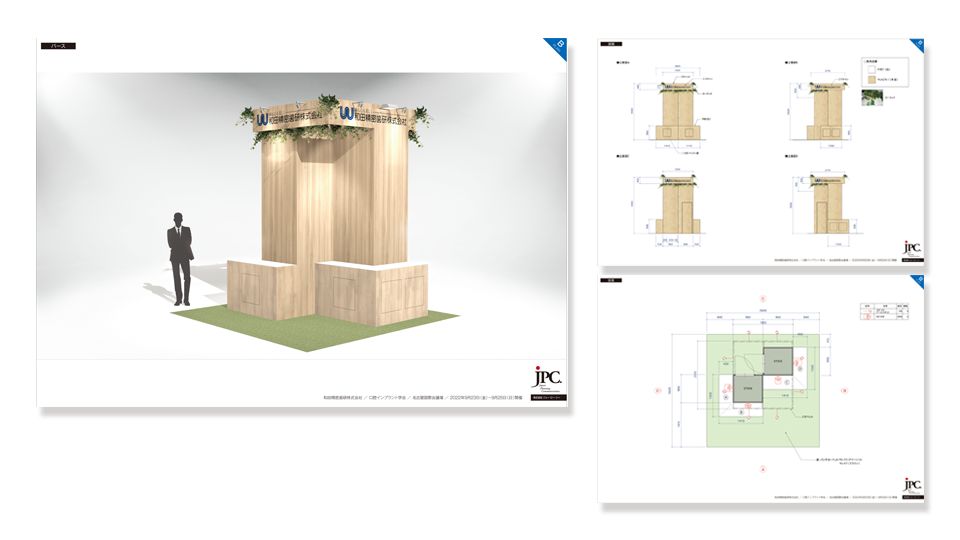This screenshot has height=540, width=960.
Task: Click the plant photo sample on the elevation sheet
Action: click(872, 97)
